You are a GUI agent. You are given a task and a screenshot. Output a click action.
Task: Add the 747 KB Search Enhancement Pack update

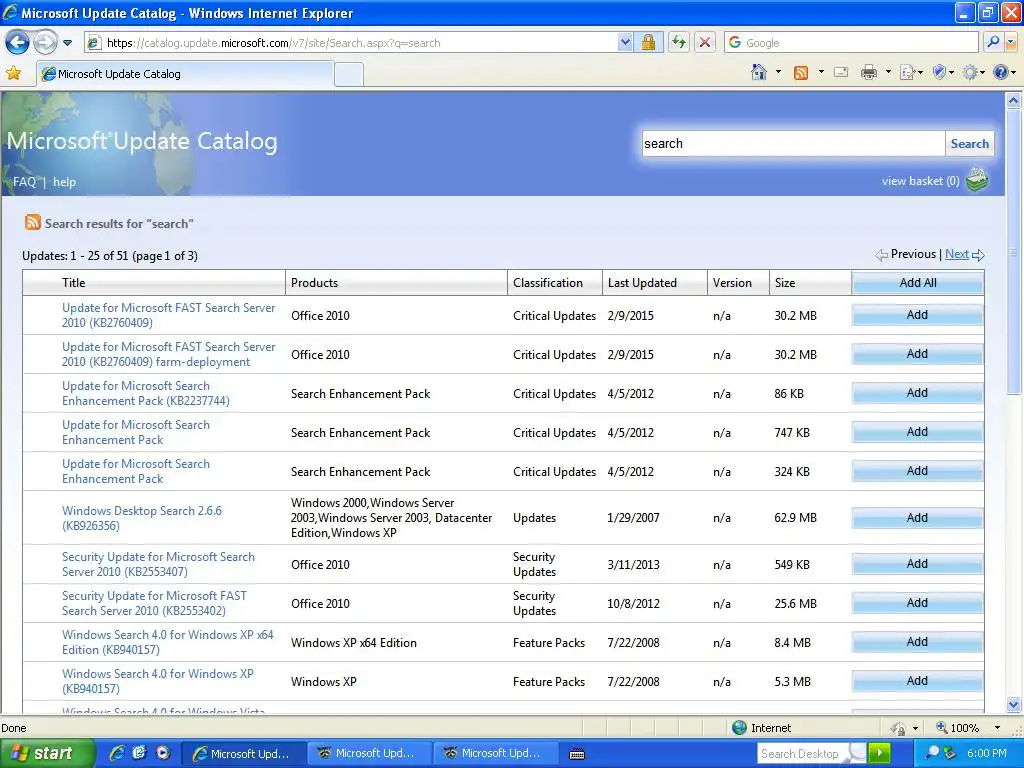click(918, 432)
